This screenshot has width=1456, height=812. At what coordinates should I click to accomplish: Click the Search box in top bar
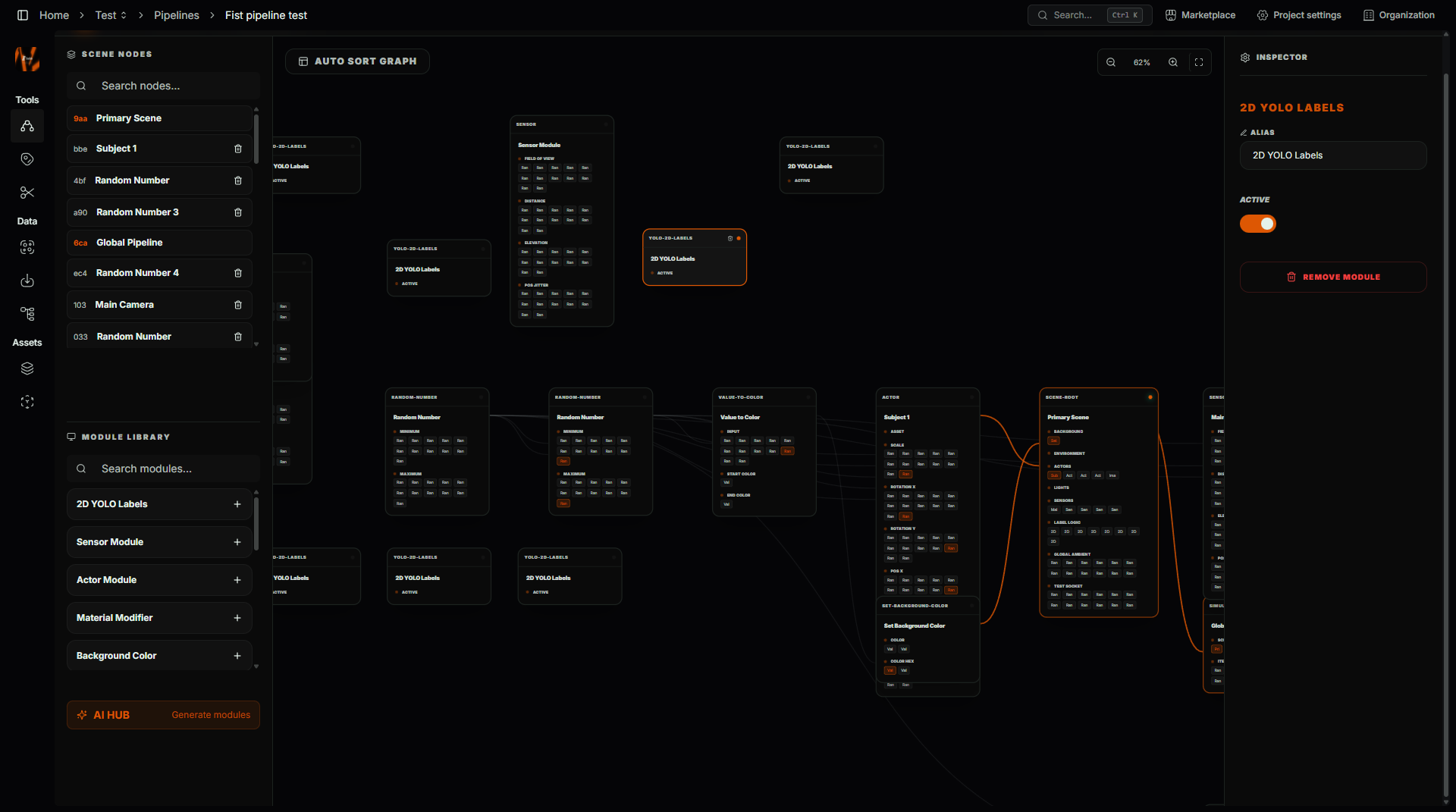[x=1090, y=15]
